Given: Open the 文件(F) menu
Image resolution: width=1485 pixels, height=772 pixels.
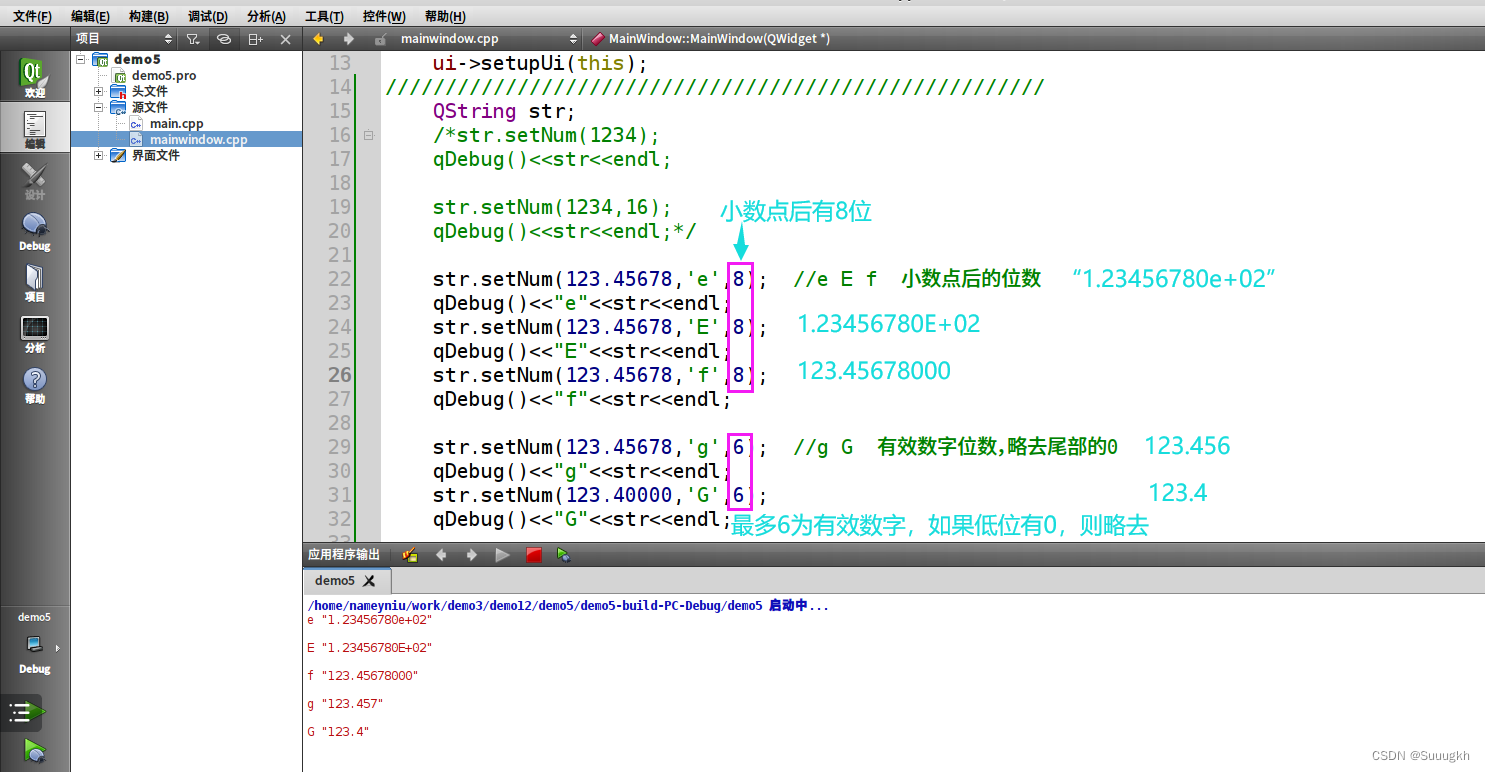Looking at the screenshot, I should pyautogui.click(x=32, y=16).
